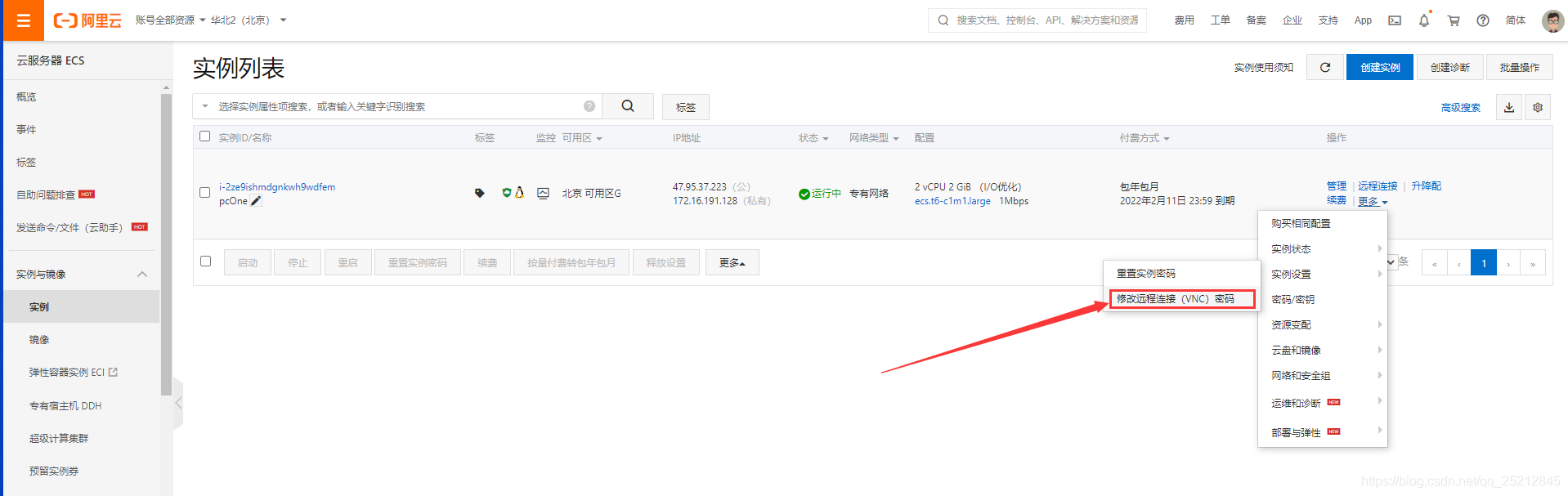Open the user avatar menu
The height and width of the screenshot is (496, 1568).
(1552, 20)
